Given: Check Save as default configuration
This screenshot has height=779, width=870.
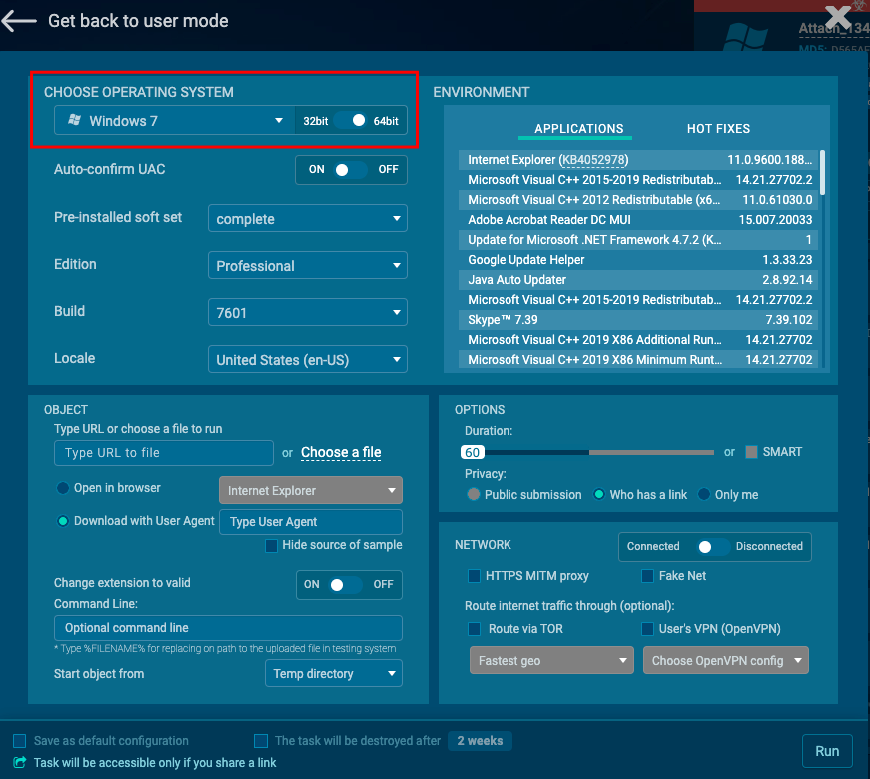Looking at the screenshot, I should click(x=19, y=741).
